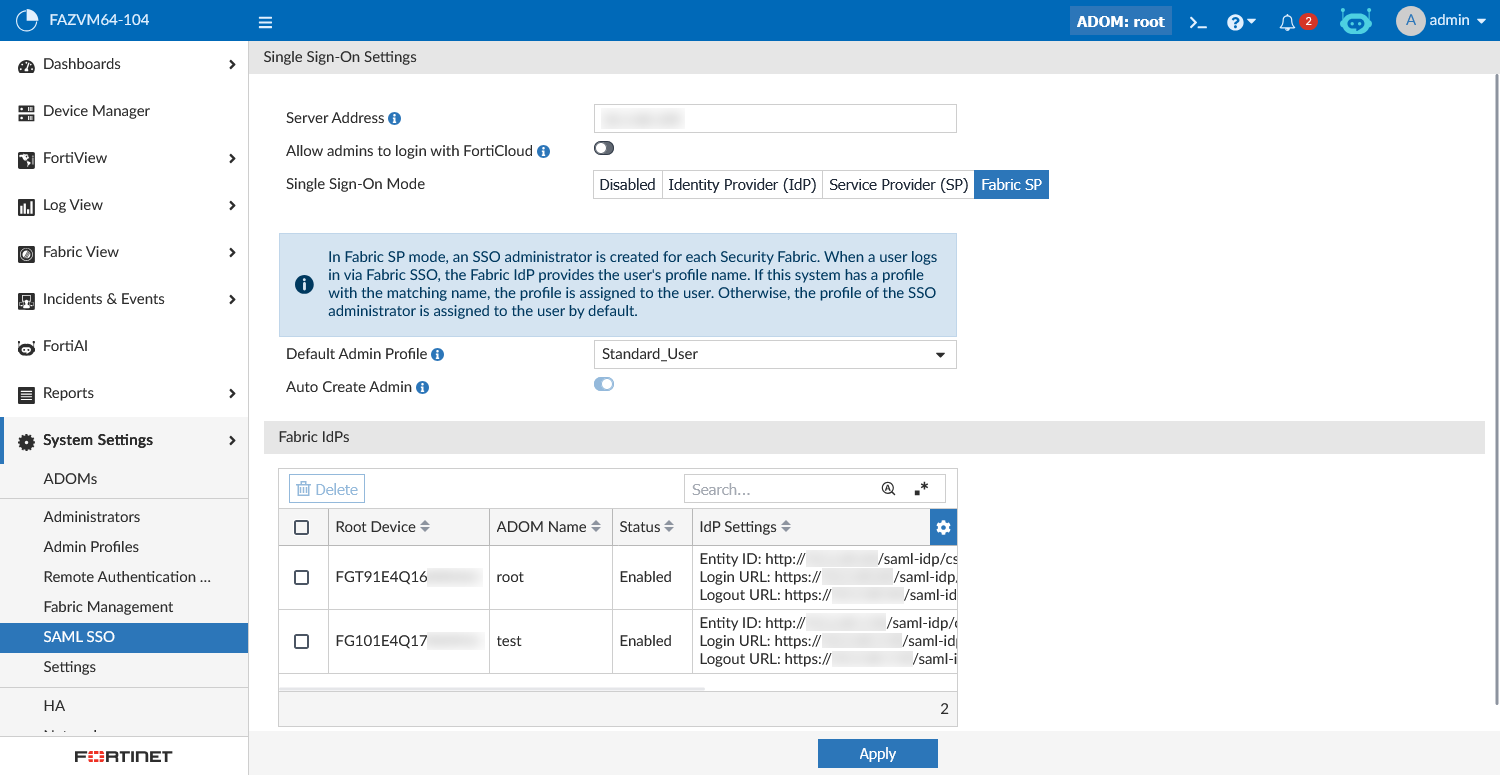Open Admin Profiles in System Settings
Screen dimensions: 1500x775
tap(91, 547)
